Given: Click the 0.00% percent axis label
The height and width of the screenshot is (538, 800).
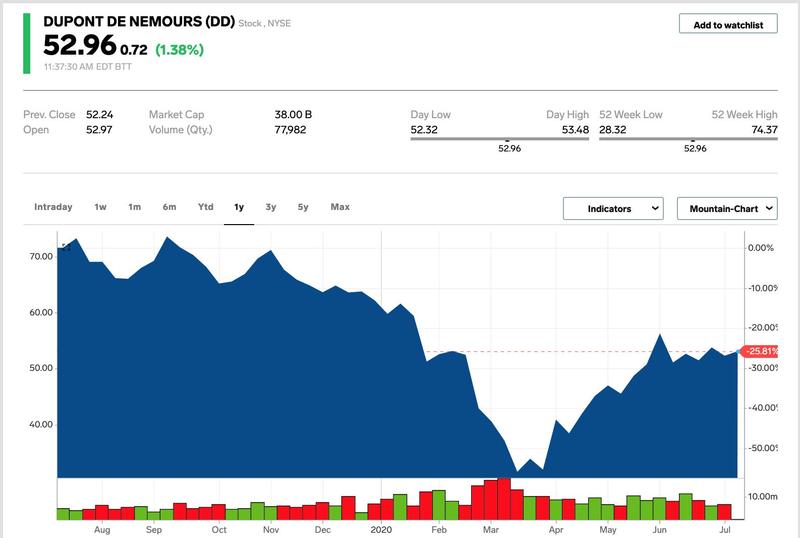Looking at the screenshot, I should click(761, 248).
